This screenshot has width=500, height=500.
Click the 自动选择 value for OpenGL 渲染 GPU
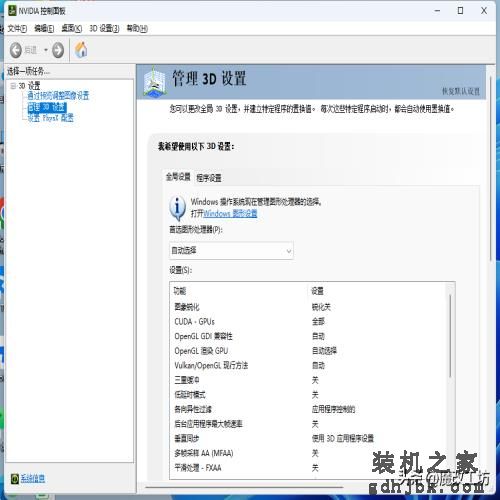point(324,351)
